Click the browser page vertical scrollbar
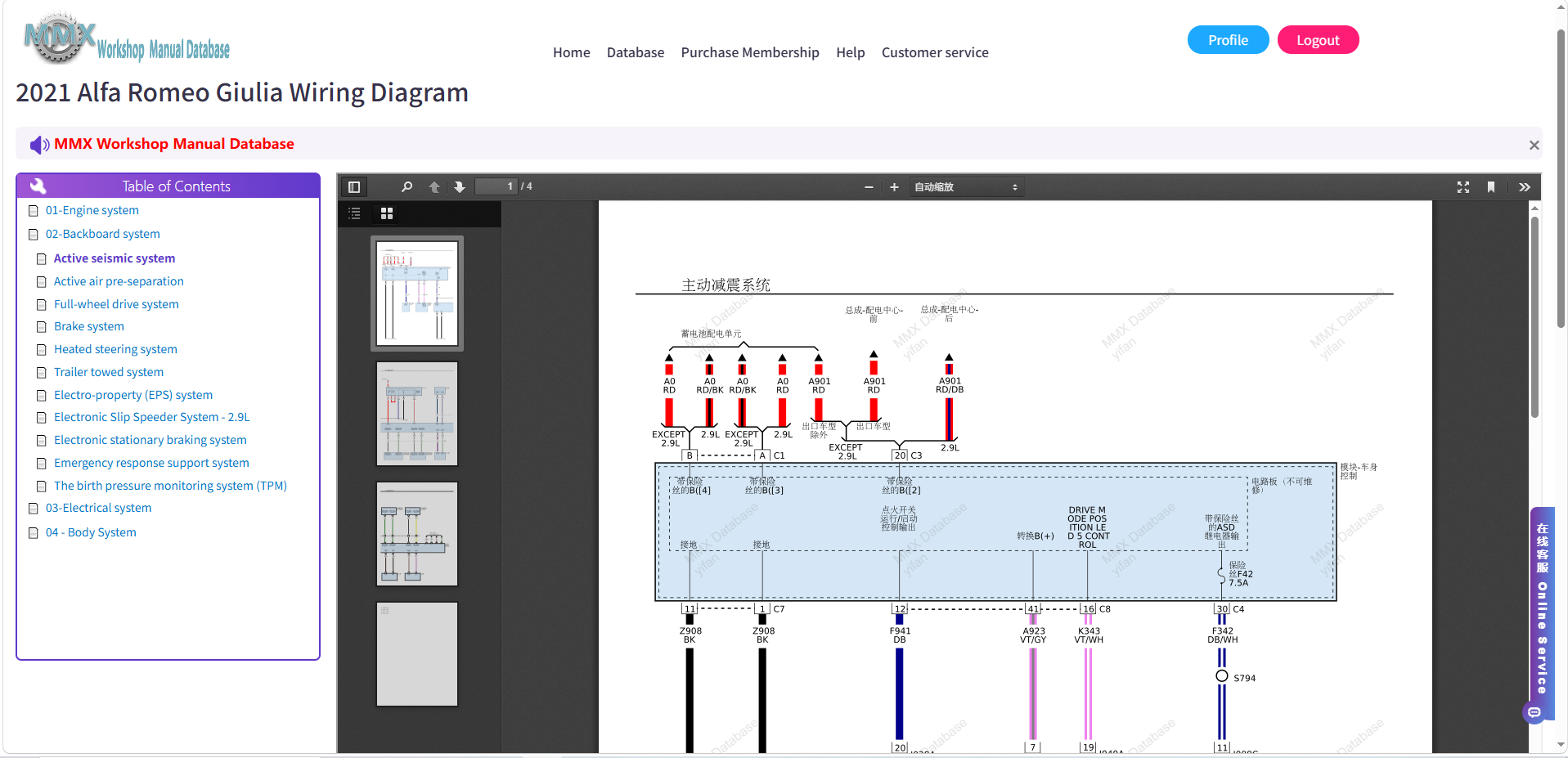 [1561, 178]
